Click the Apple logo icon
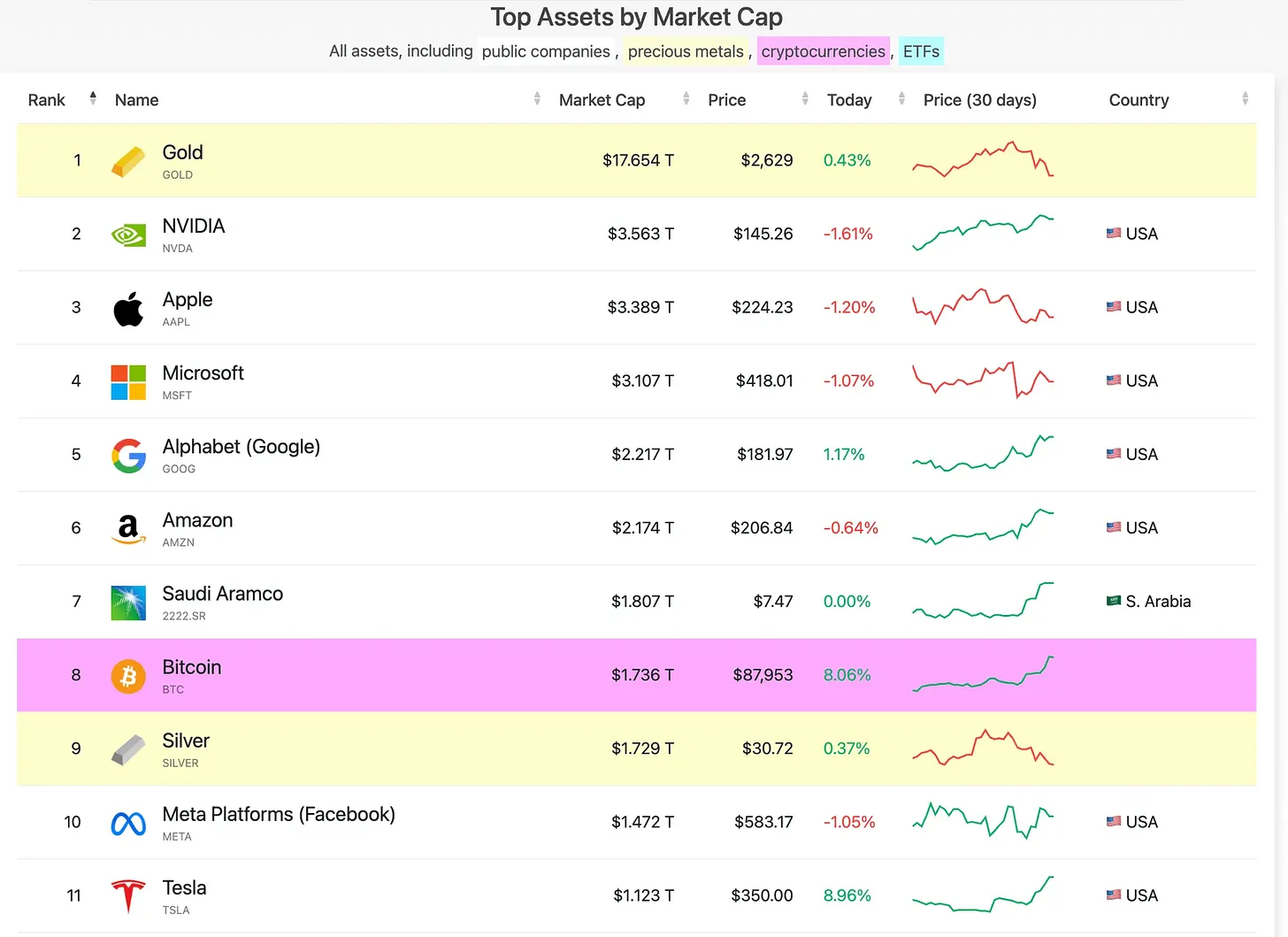 click(128, 309)
